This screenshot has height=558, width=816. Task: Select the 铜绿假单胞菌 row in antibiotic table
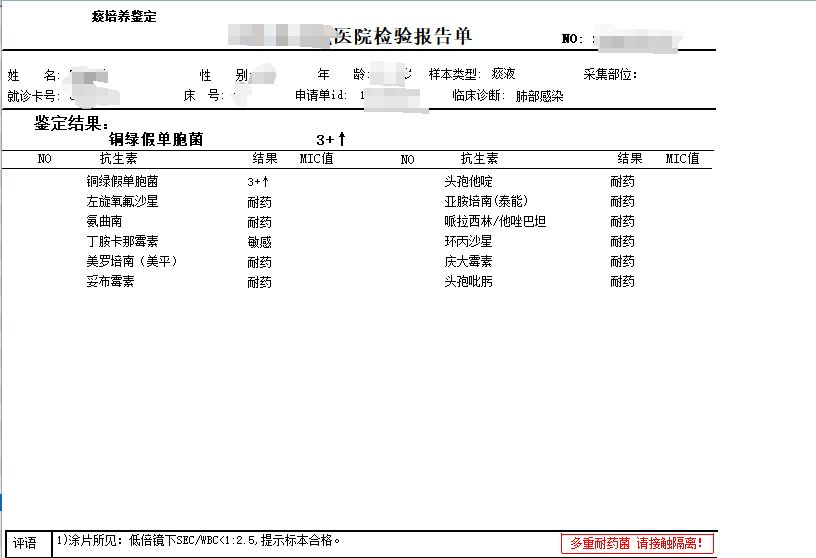point(122,182)
